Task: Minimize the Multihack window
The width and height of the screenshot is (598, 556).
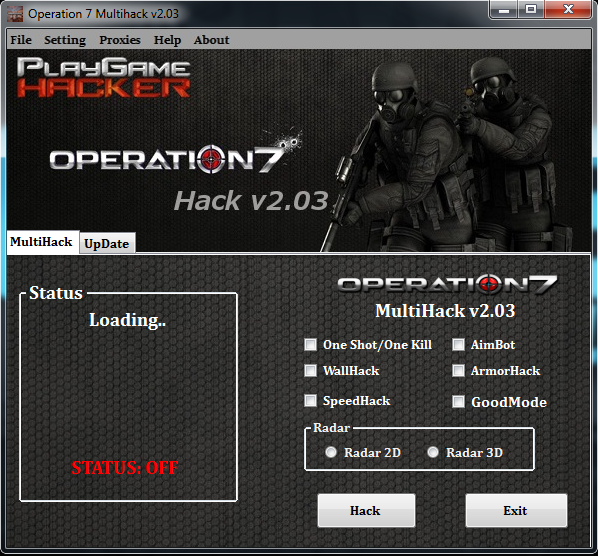Action: pos(503,9)
